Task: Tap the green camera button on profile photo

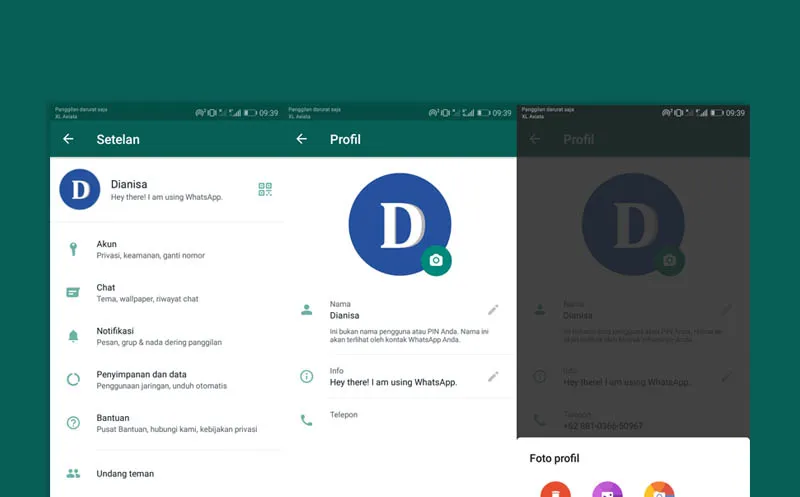Action: point(435,260)
